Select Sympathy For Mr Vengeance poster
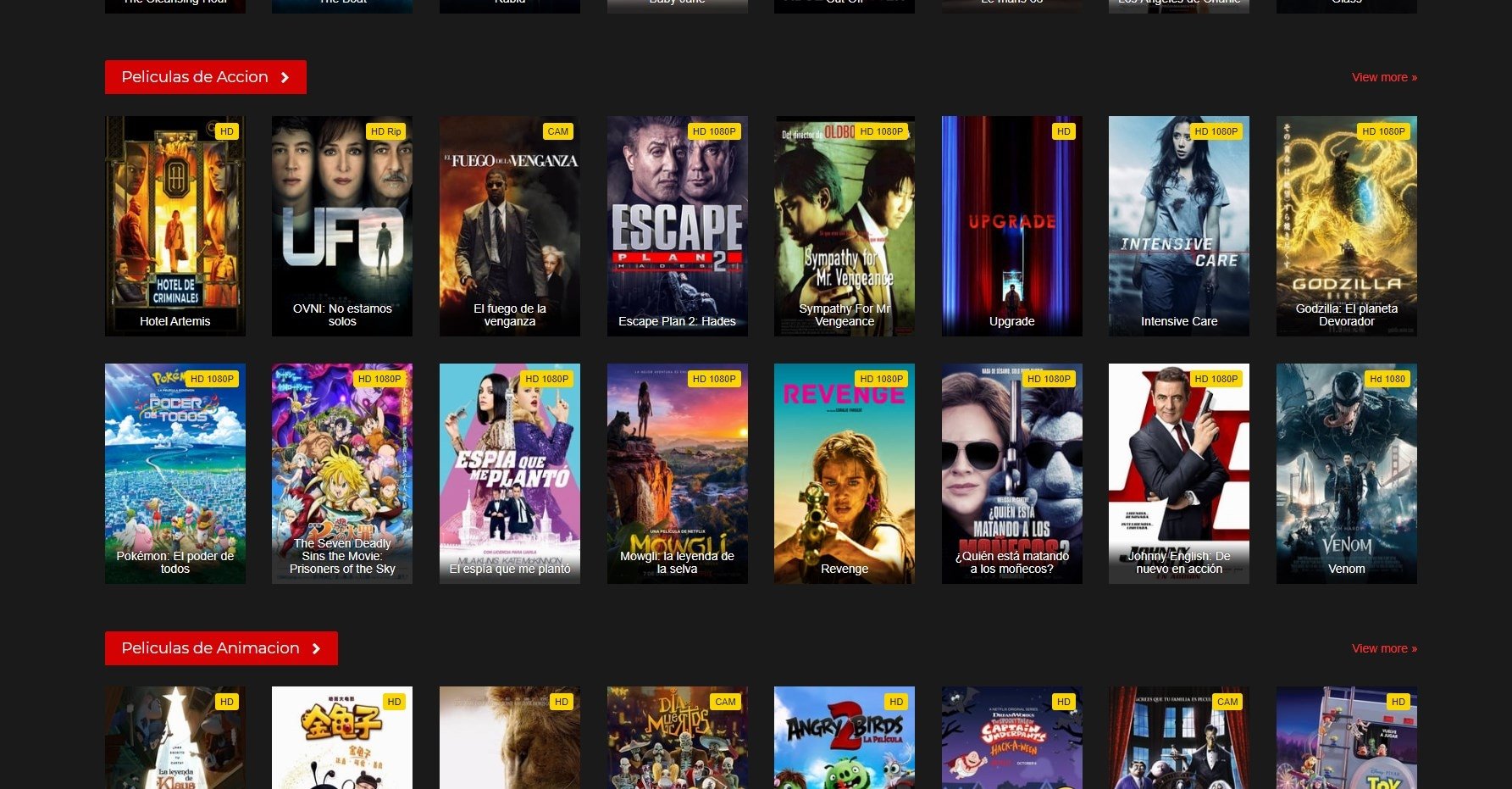This screenshot has width=1512, height=789. [845, 226]
